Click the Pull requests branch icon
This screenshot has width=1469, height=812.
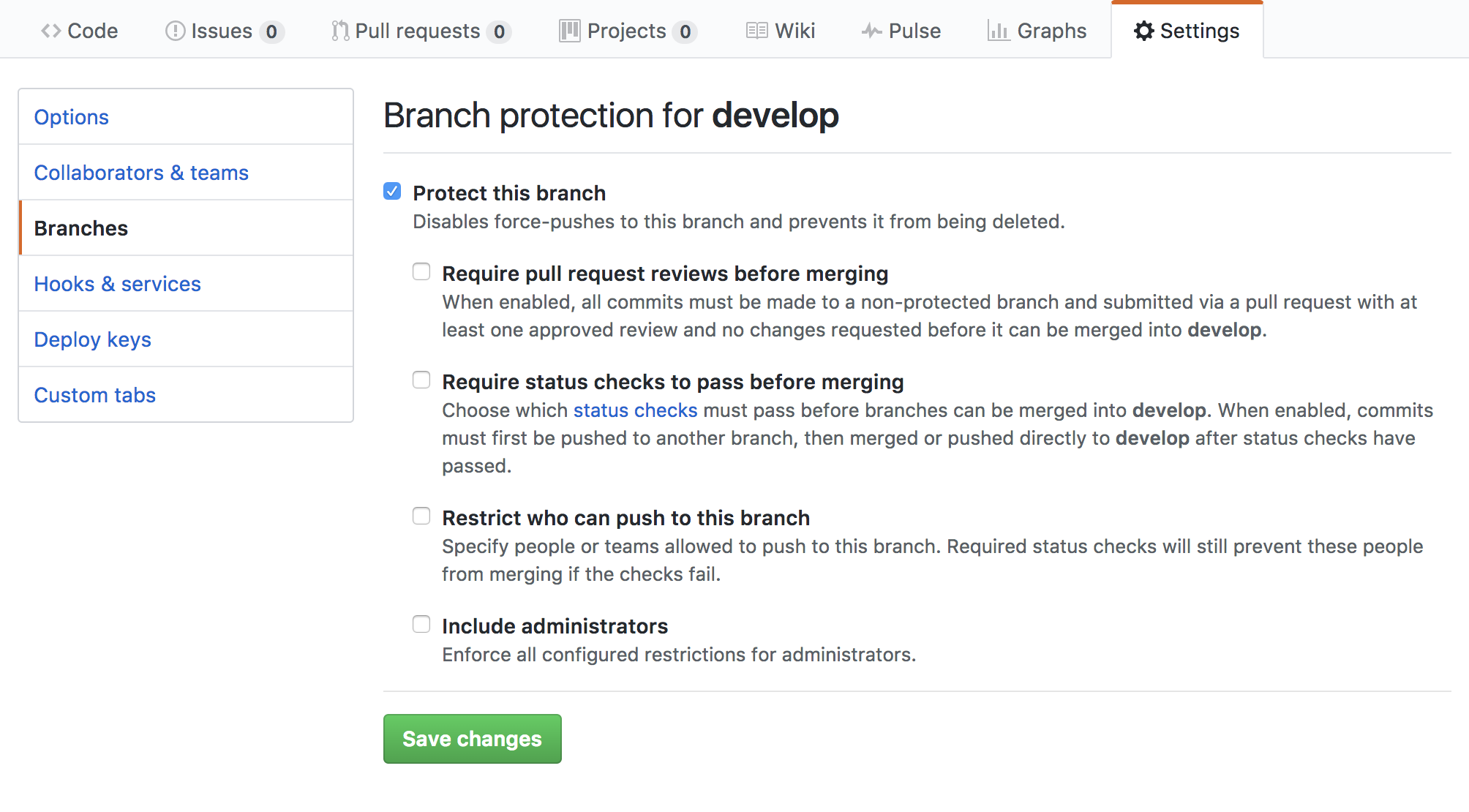click(340, 31)
